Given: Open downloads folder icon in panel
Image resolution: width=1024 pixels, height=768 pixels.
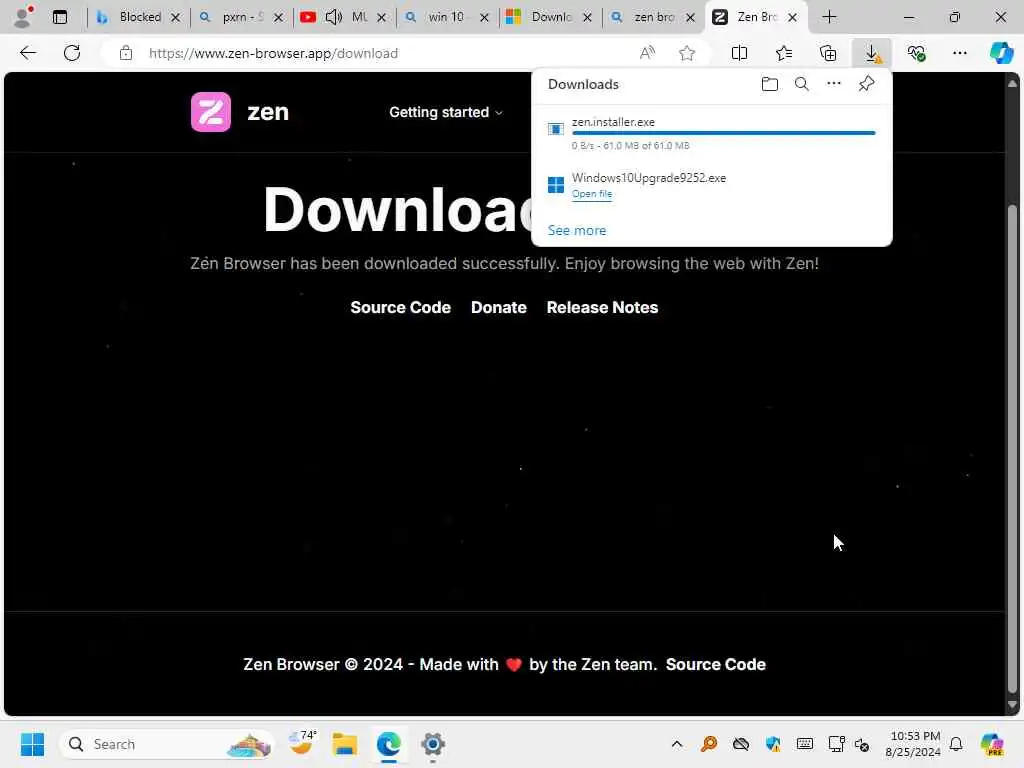Looking at the screenshot, I should coord(769,84).
